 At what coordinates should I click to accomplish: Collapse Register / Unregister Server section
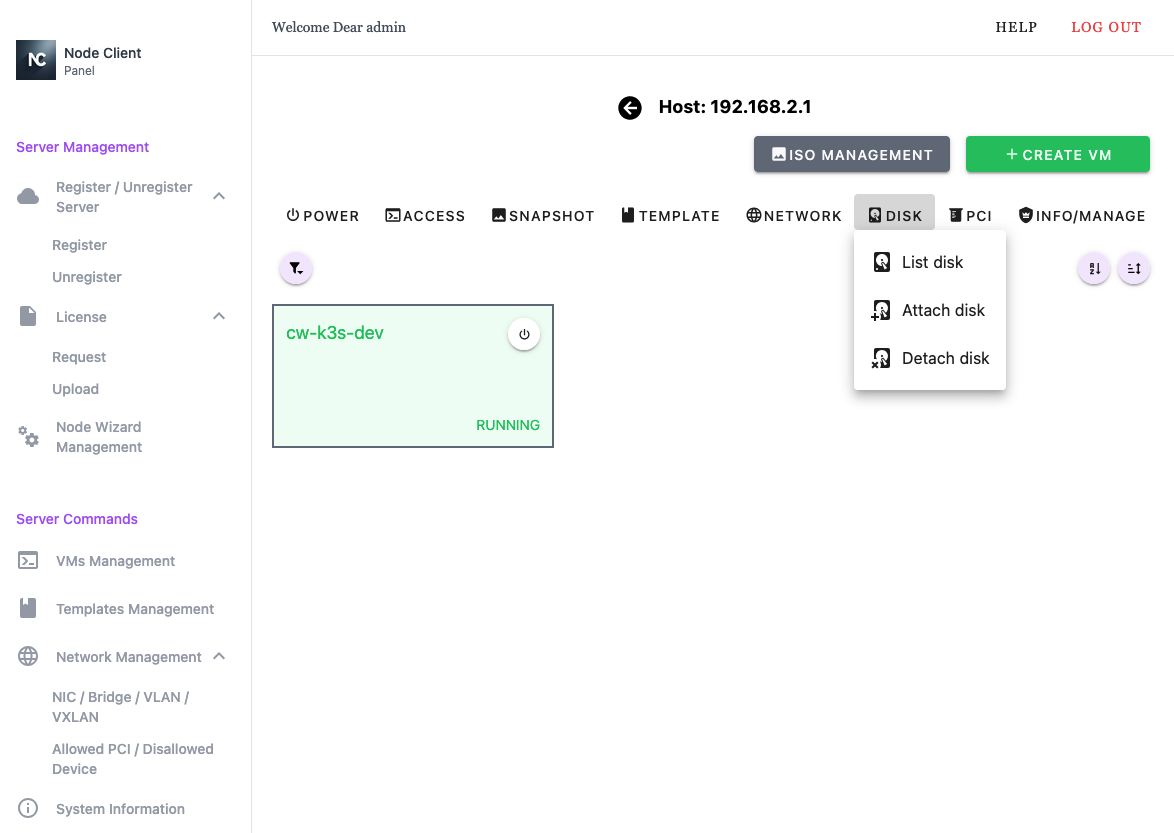point(219,197)
